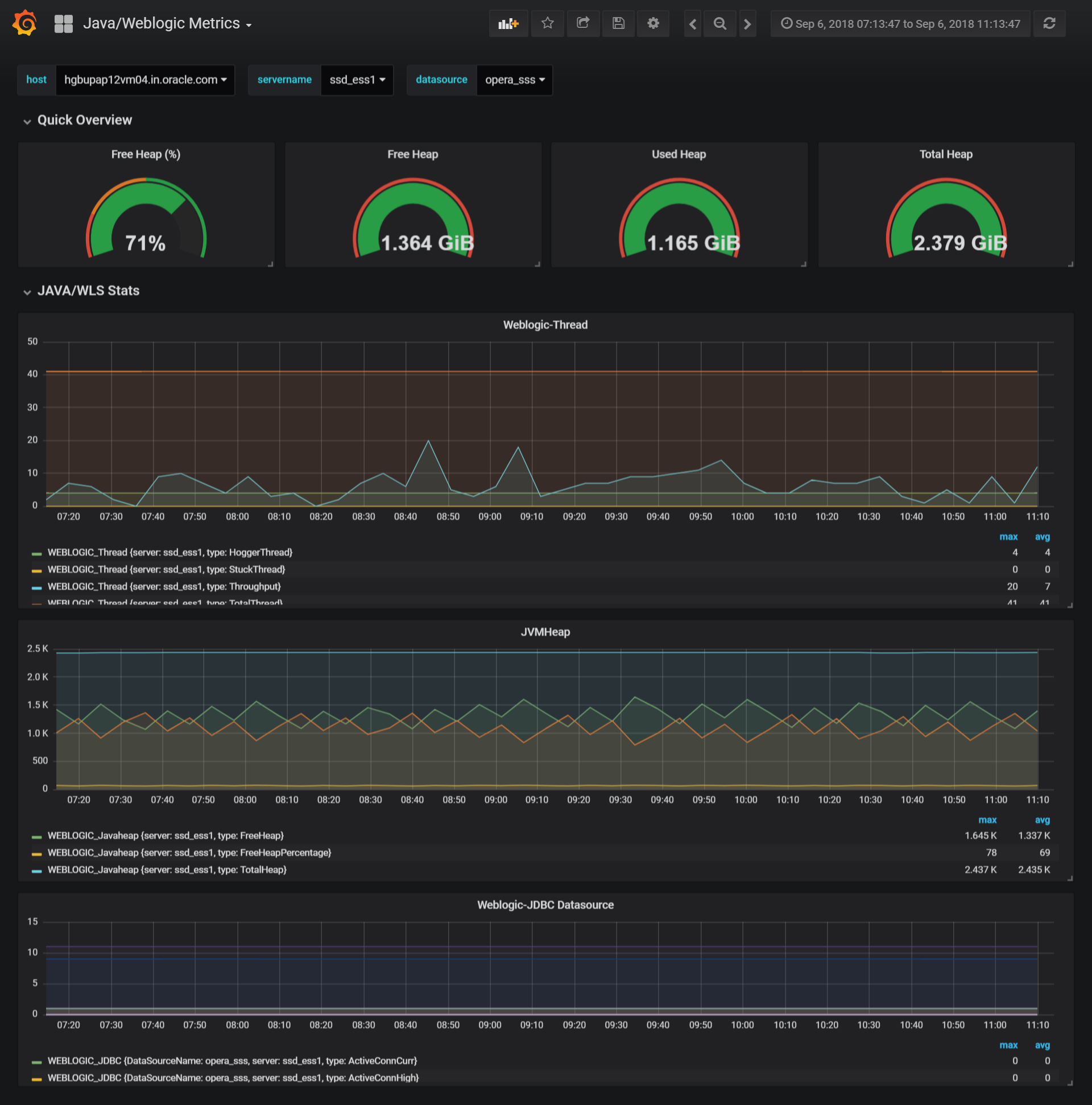Click the zoom out magnifier icon
The image size is (1092, 1105).
[x=720, y=24]
